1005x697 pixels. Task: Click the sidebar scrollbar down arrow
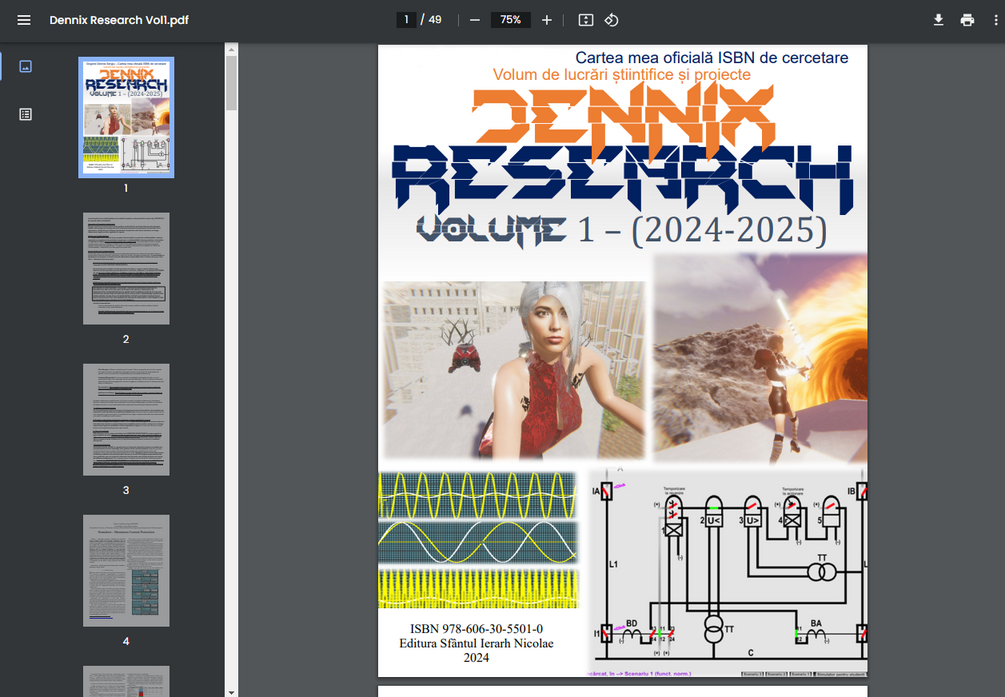pos(231,691)
